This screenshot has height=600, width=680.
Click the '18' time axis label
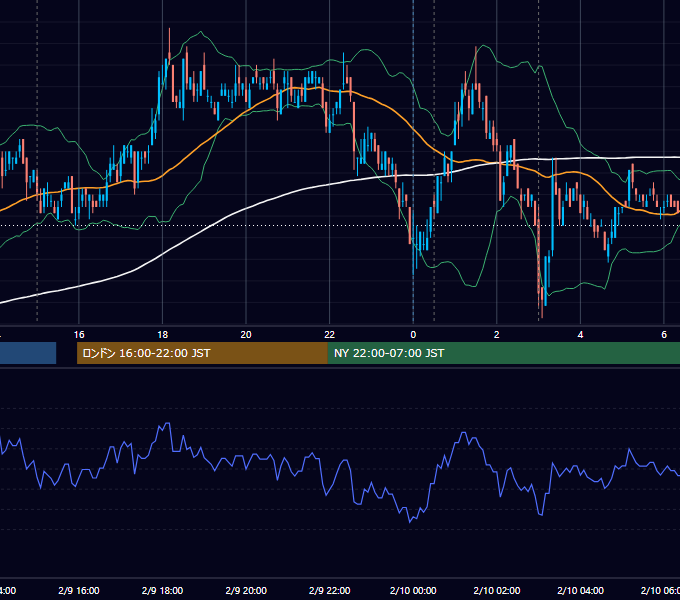163,335
